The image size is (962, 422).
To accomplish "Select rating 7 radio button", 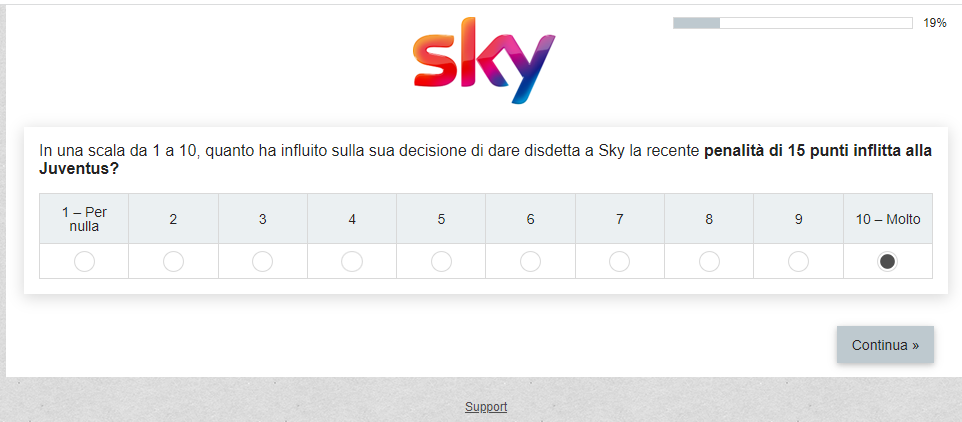I will pyautogui.click(x=620, y=262).
